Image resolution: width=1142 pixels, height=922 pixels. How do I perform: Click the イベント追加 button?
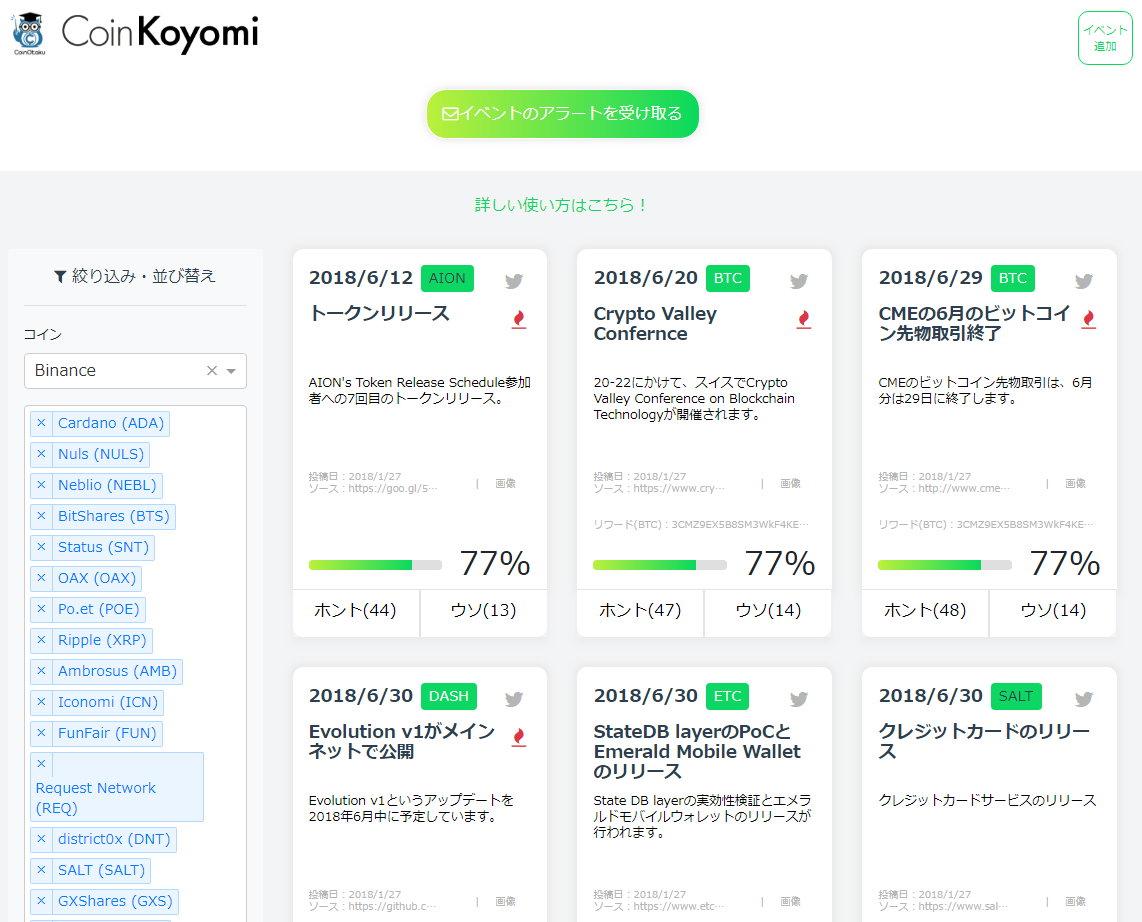tap(1105, 38)
